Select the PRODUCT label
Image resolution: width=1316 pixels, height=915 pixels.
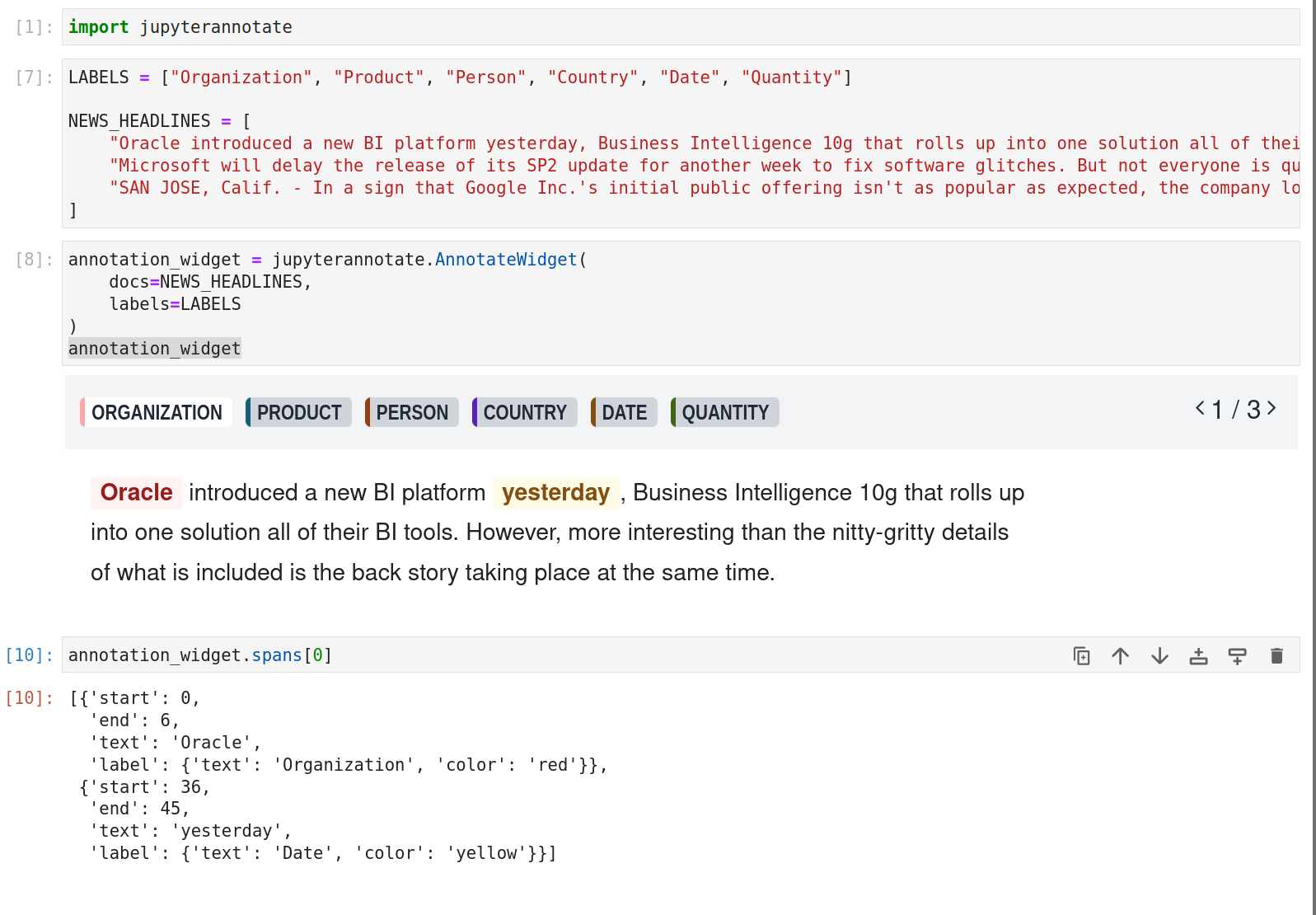tap(298, 412)
